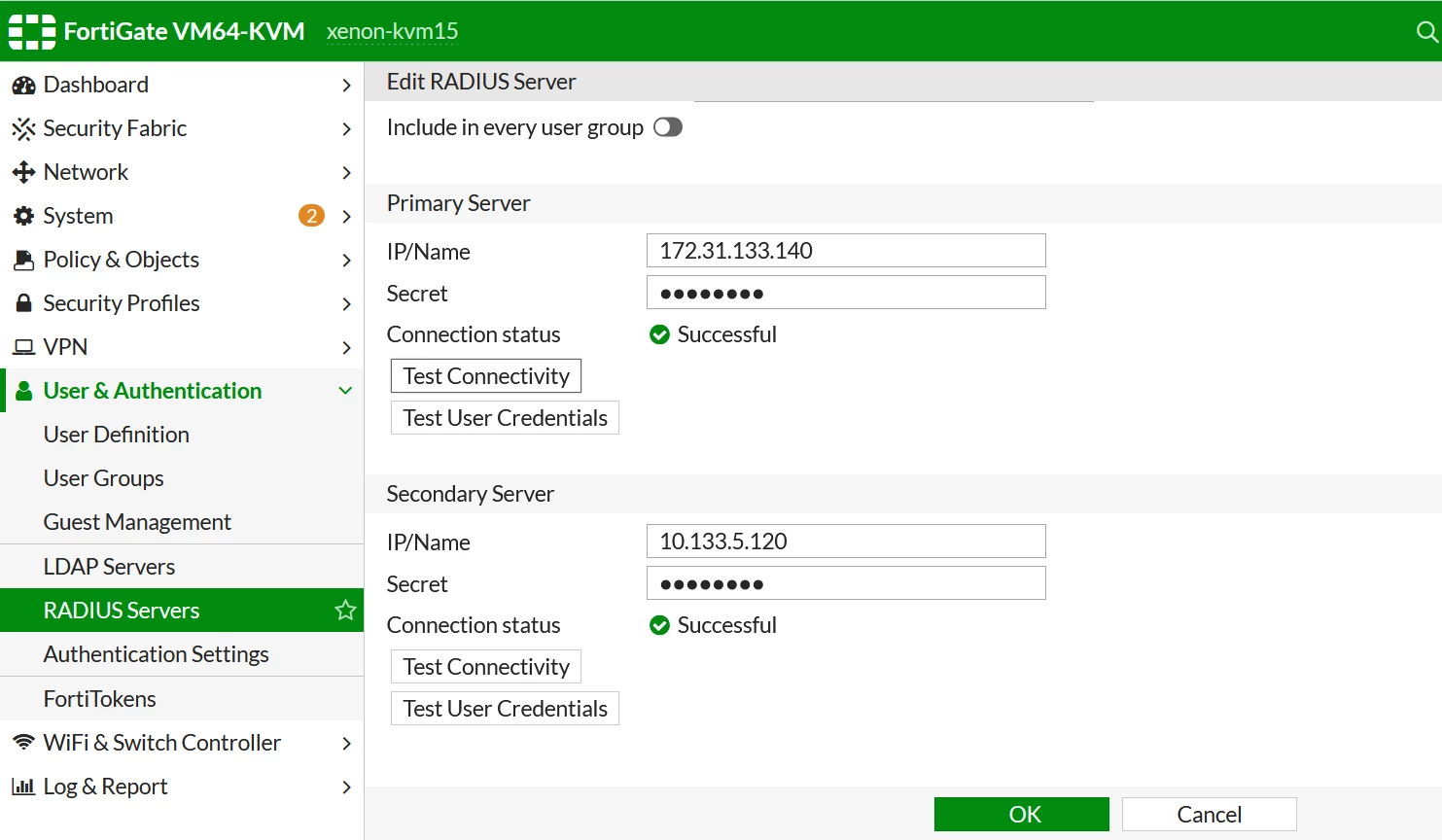Open User Groups page
1442x840 pixels.
[182, 478]
